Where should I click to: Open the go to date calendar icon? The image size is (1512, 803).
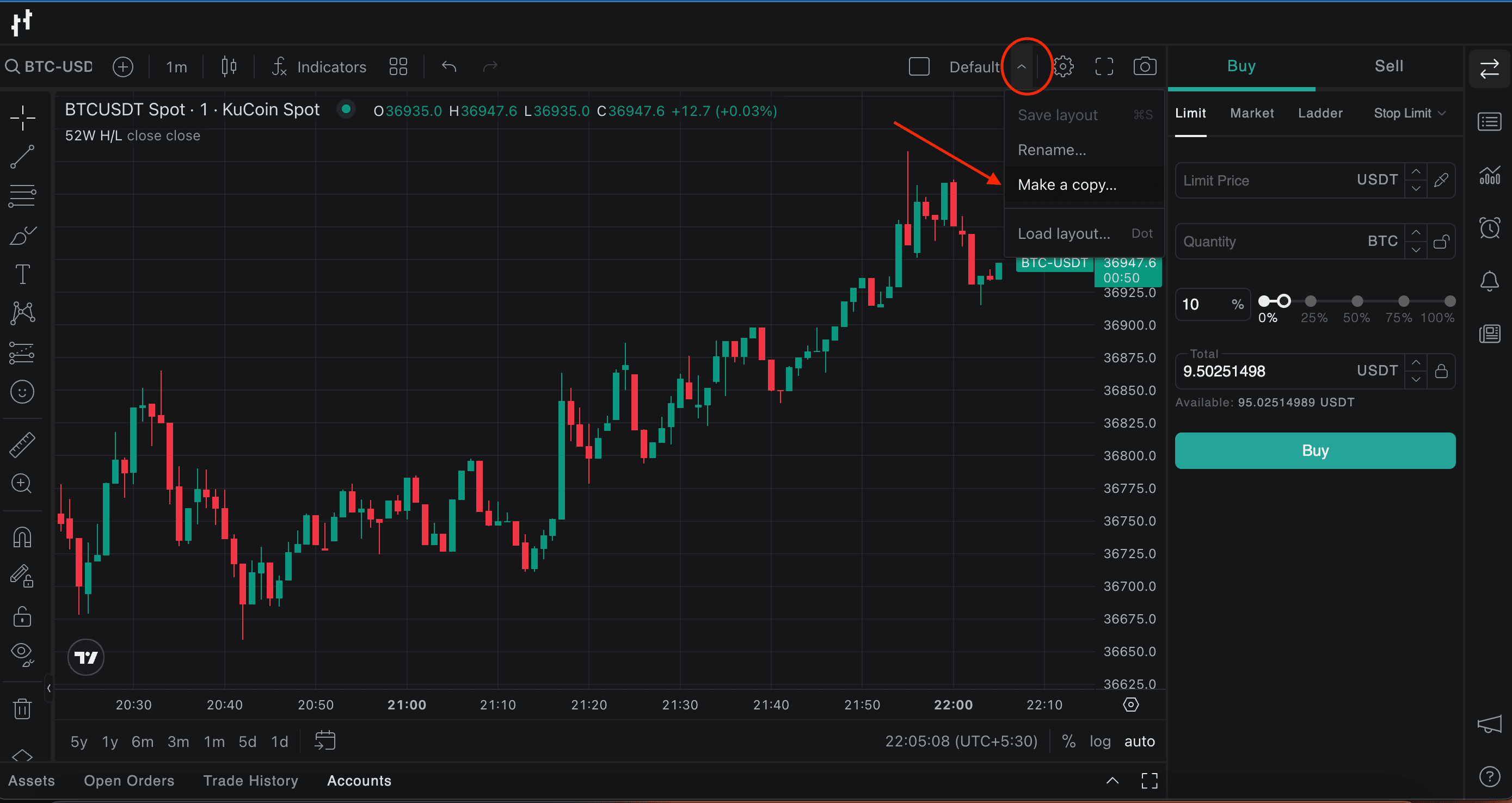point(324,741)
